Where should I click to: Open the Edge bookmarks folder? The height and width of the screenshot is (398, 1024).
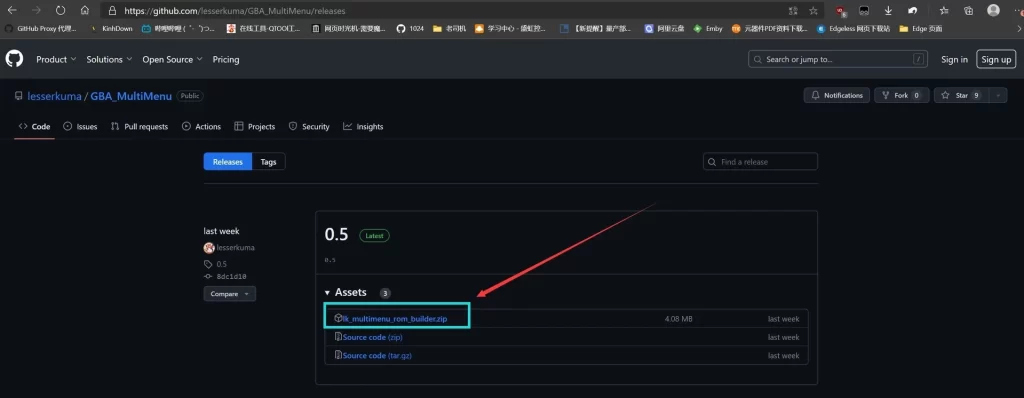(920, 29)
